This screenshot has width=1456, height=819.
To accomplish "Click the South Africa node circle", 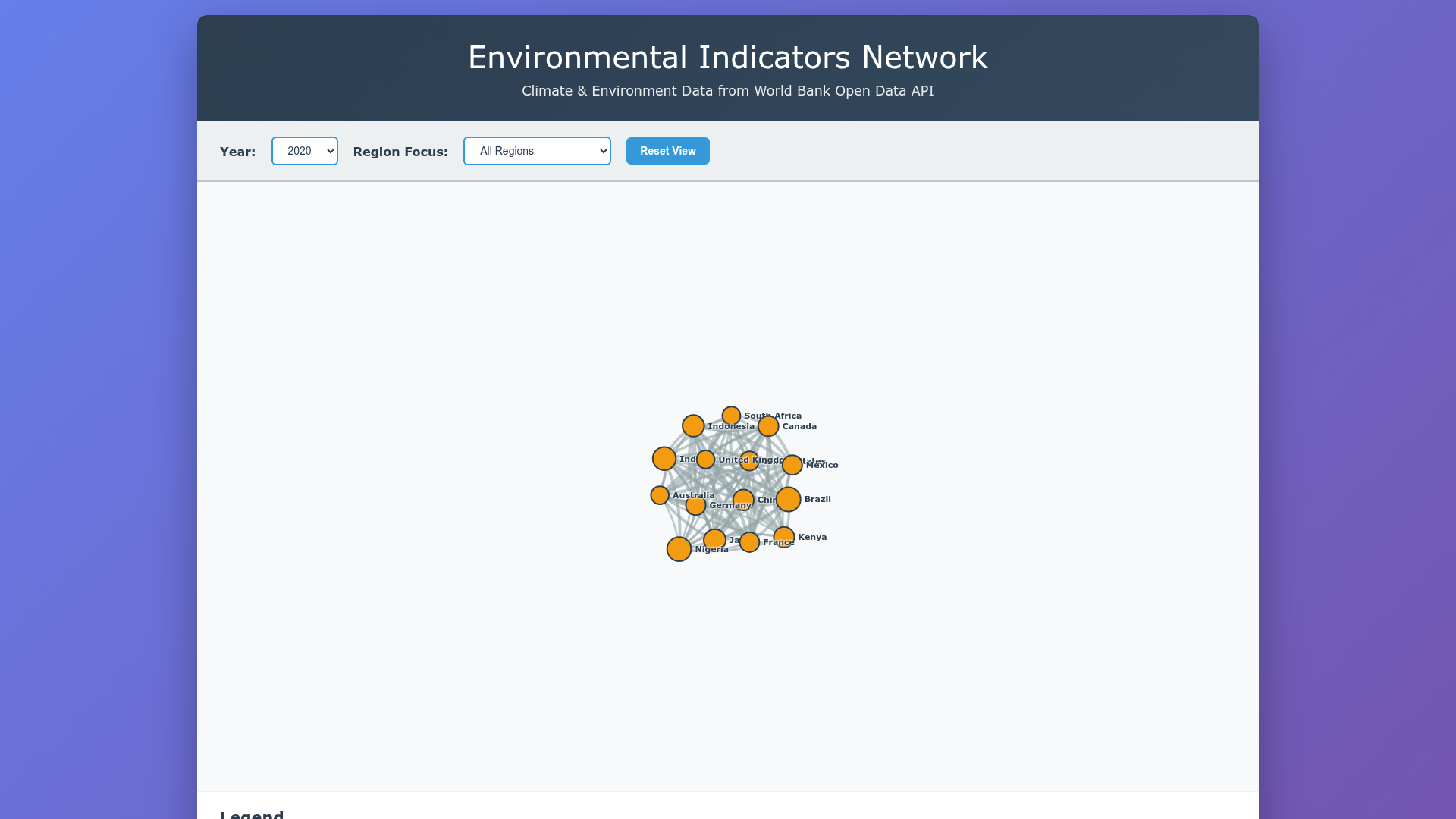I will point(731,416).
